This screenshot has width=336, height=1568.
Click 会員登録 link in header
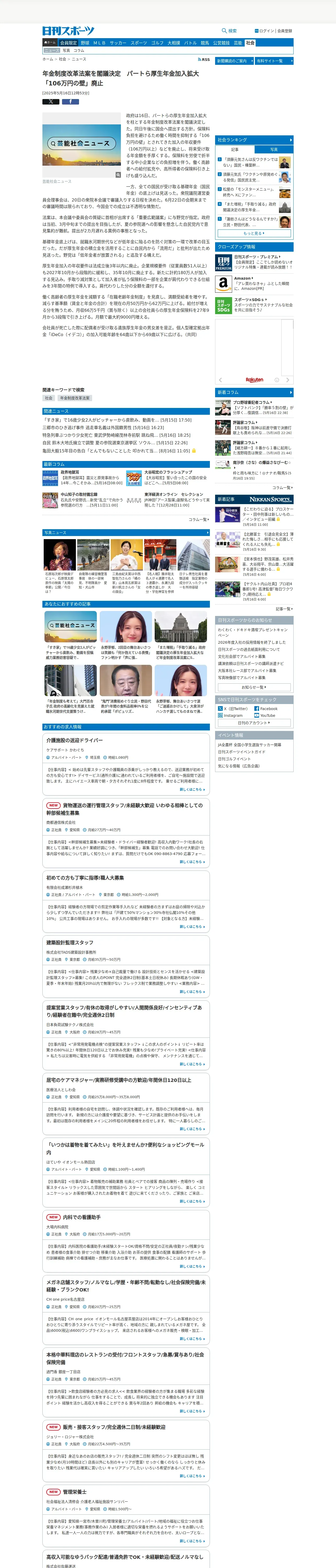click(285, 31)
